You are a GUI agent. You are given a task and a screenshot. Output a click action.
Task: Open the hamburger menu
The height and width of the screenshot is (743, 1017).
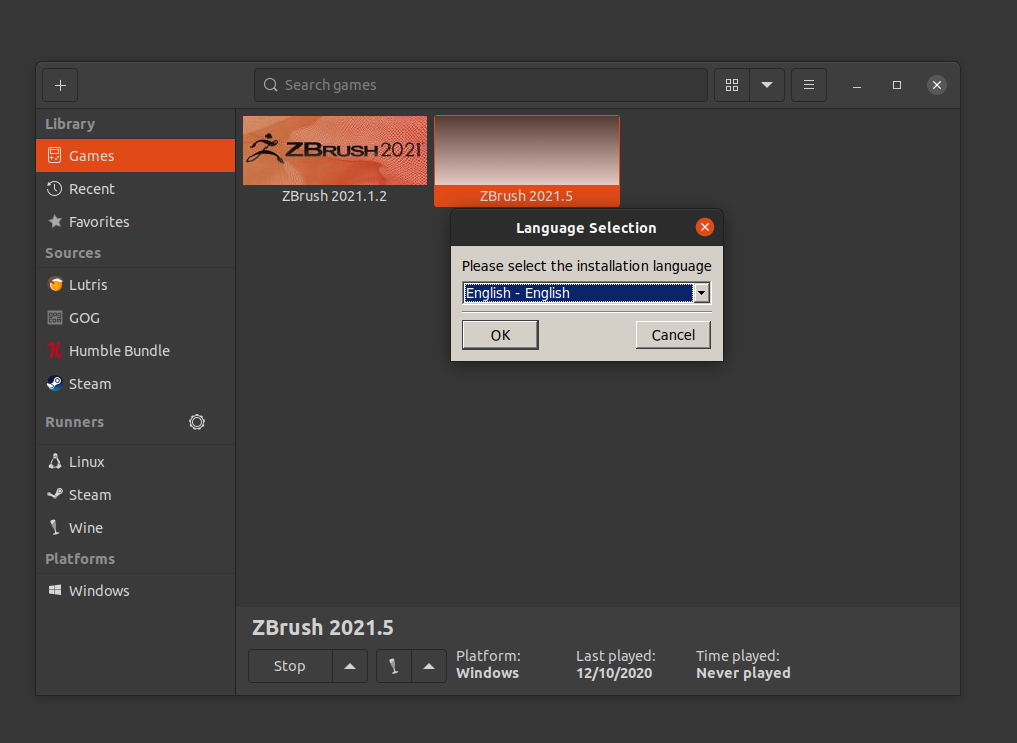[809, 85]
